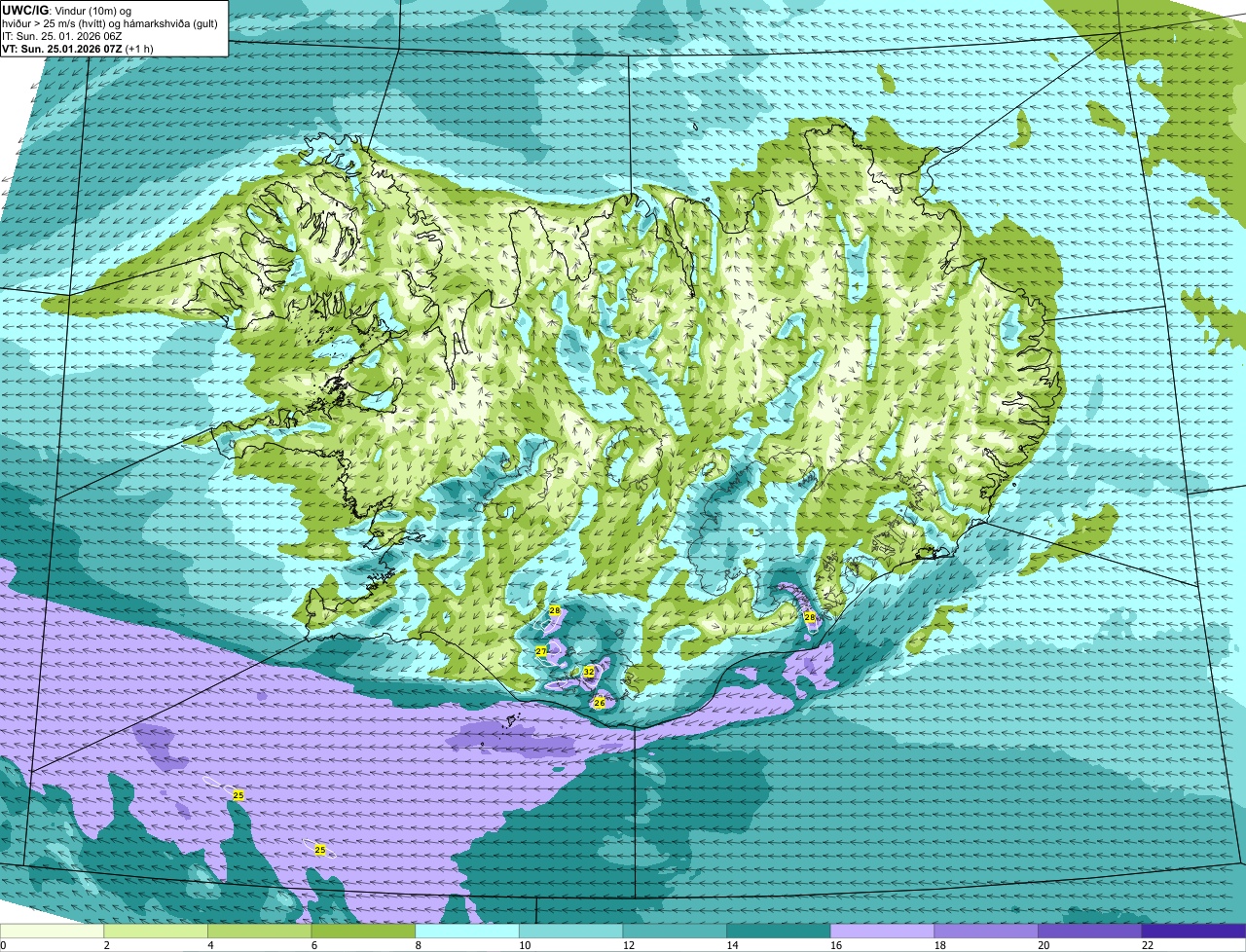The image size is (1246, 952).
Task: Click the legend scale label '8'
Action: [x=418, y=945]
